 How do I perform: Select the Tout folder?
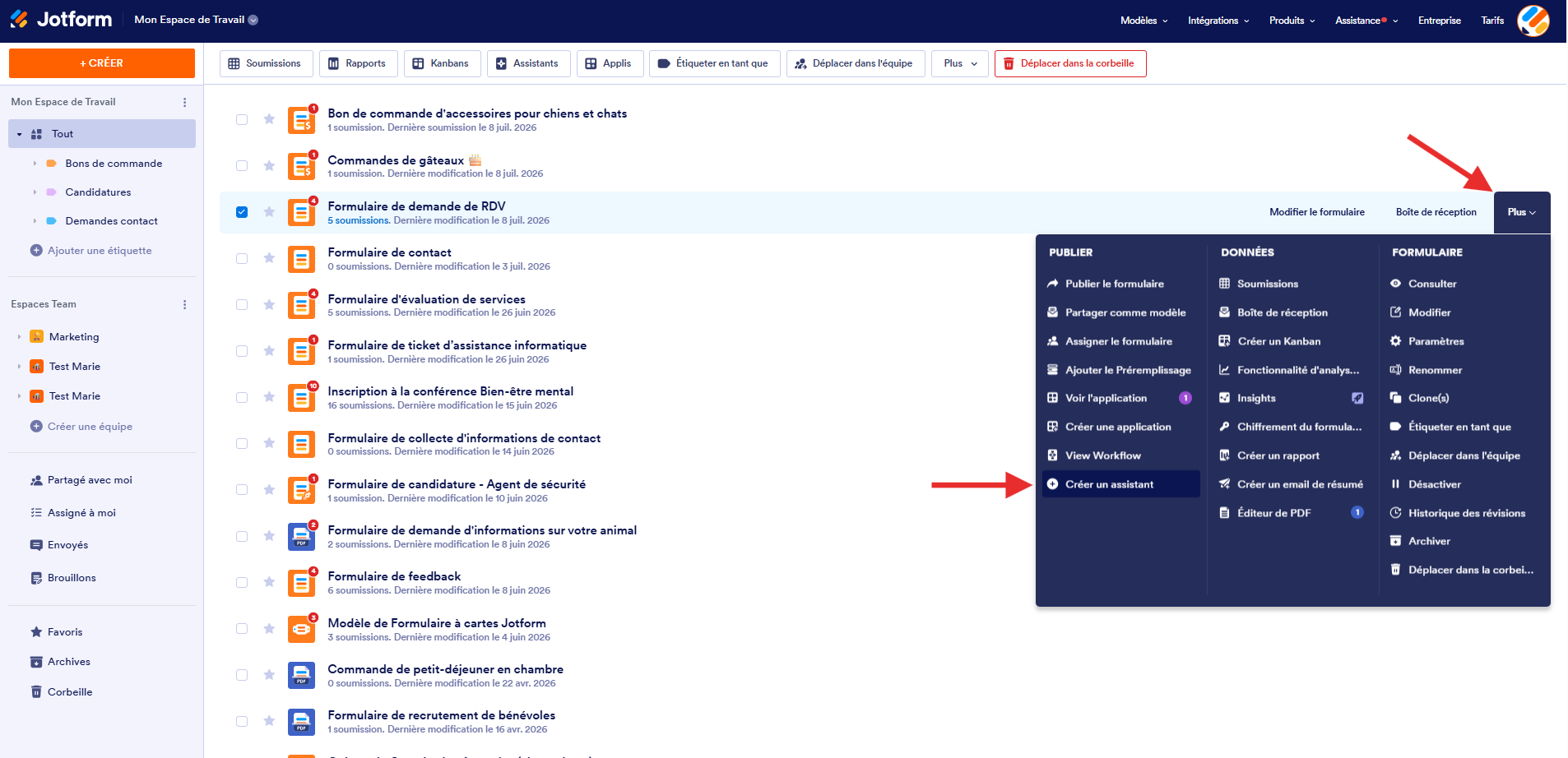click(102, 134)
